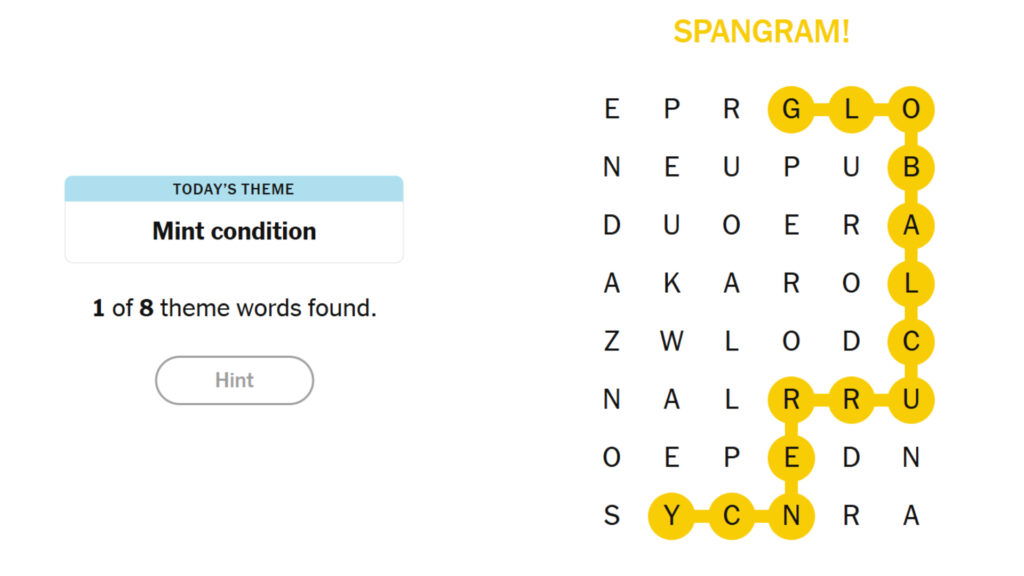The image size is (1024, 576).
Task: Click the final letter A in the bottom-right corner
Action: (x=910, y=516)
